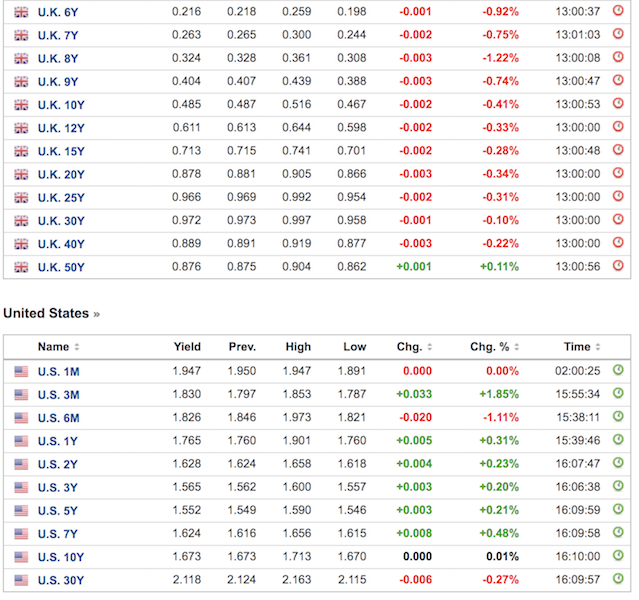Click the green clock icon in U.S. 1M row
This screenshot has width=639, height=600.
[618, 370]
